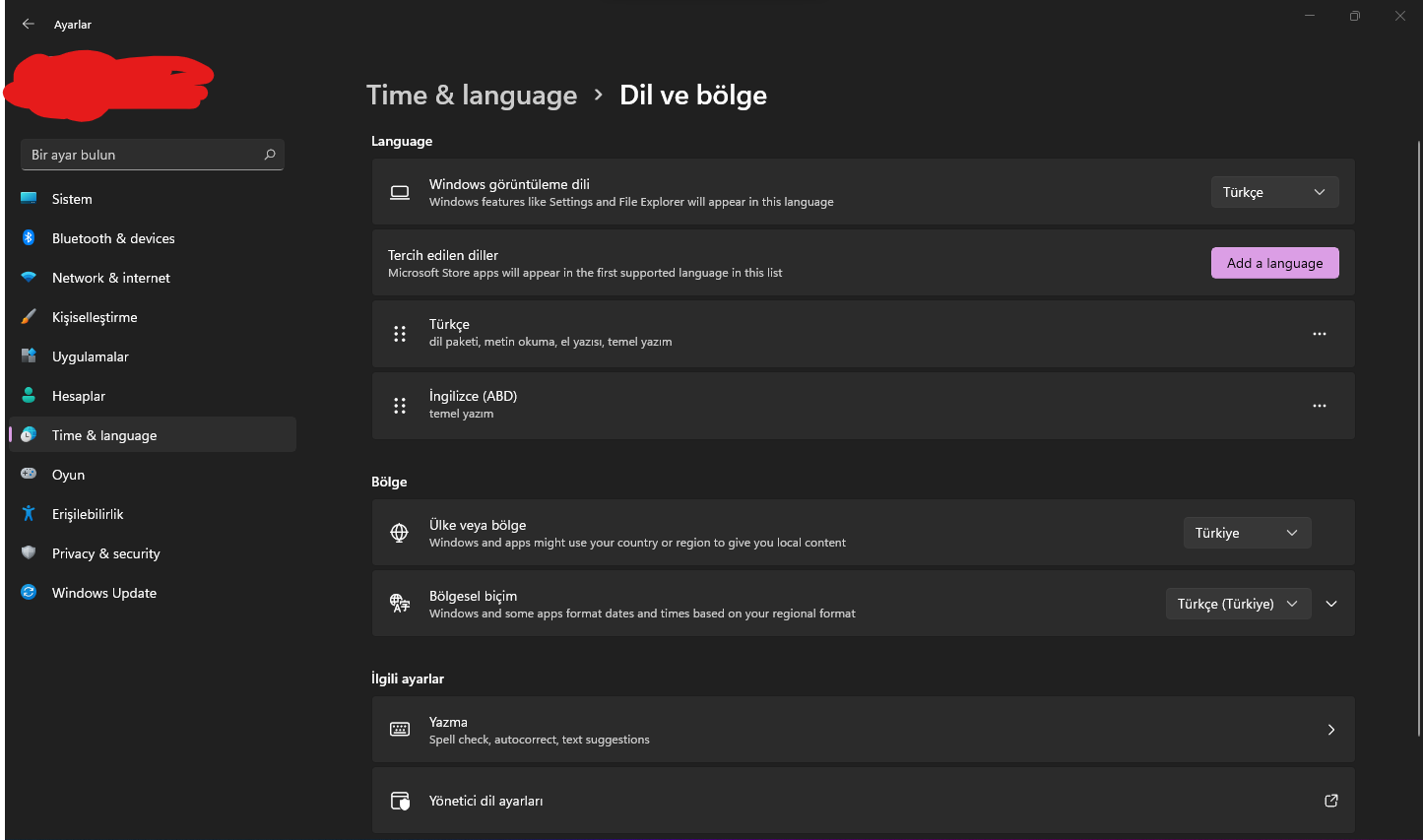Click the Windows Update icon in sidebar
Screen dimensions: 1423x840
pos(29,593)
